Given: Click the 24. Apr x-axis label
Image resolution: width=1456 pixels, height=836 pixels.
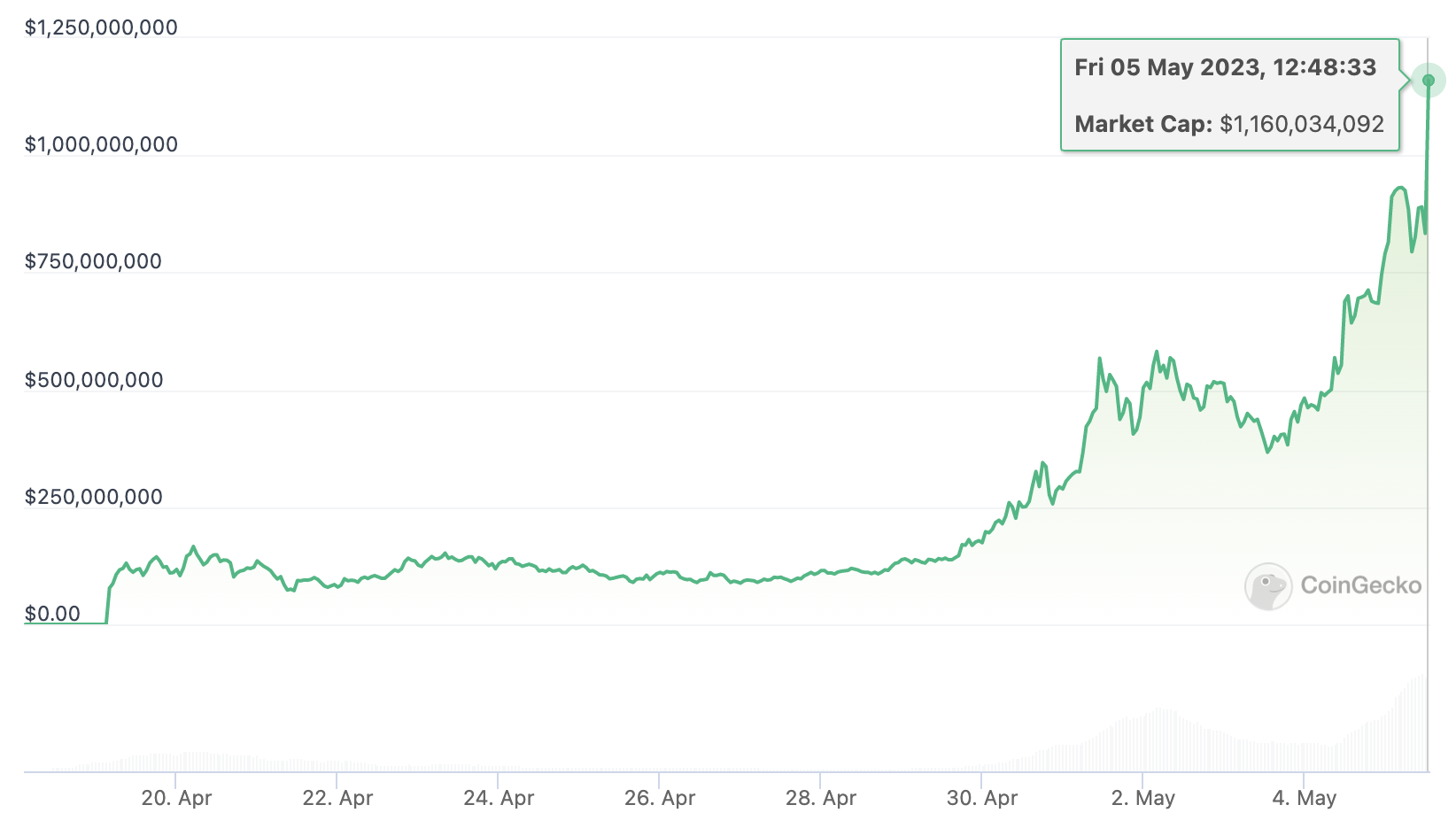Looking at the screenshot, I should click(499, 798).
